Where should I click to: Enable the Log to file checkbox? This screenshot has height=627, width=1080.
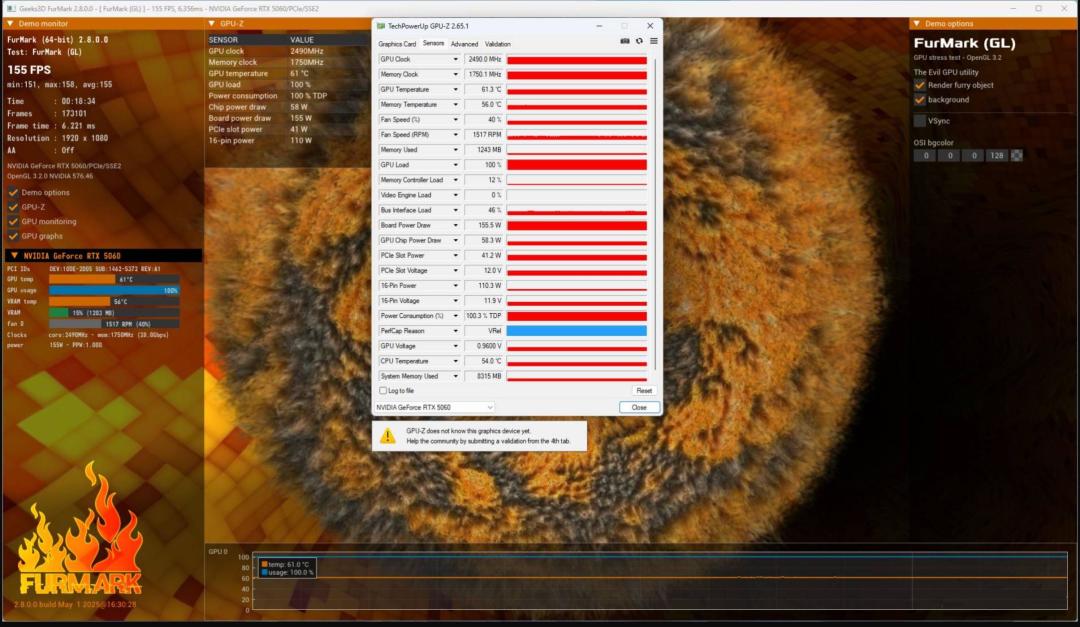[383, 391]
